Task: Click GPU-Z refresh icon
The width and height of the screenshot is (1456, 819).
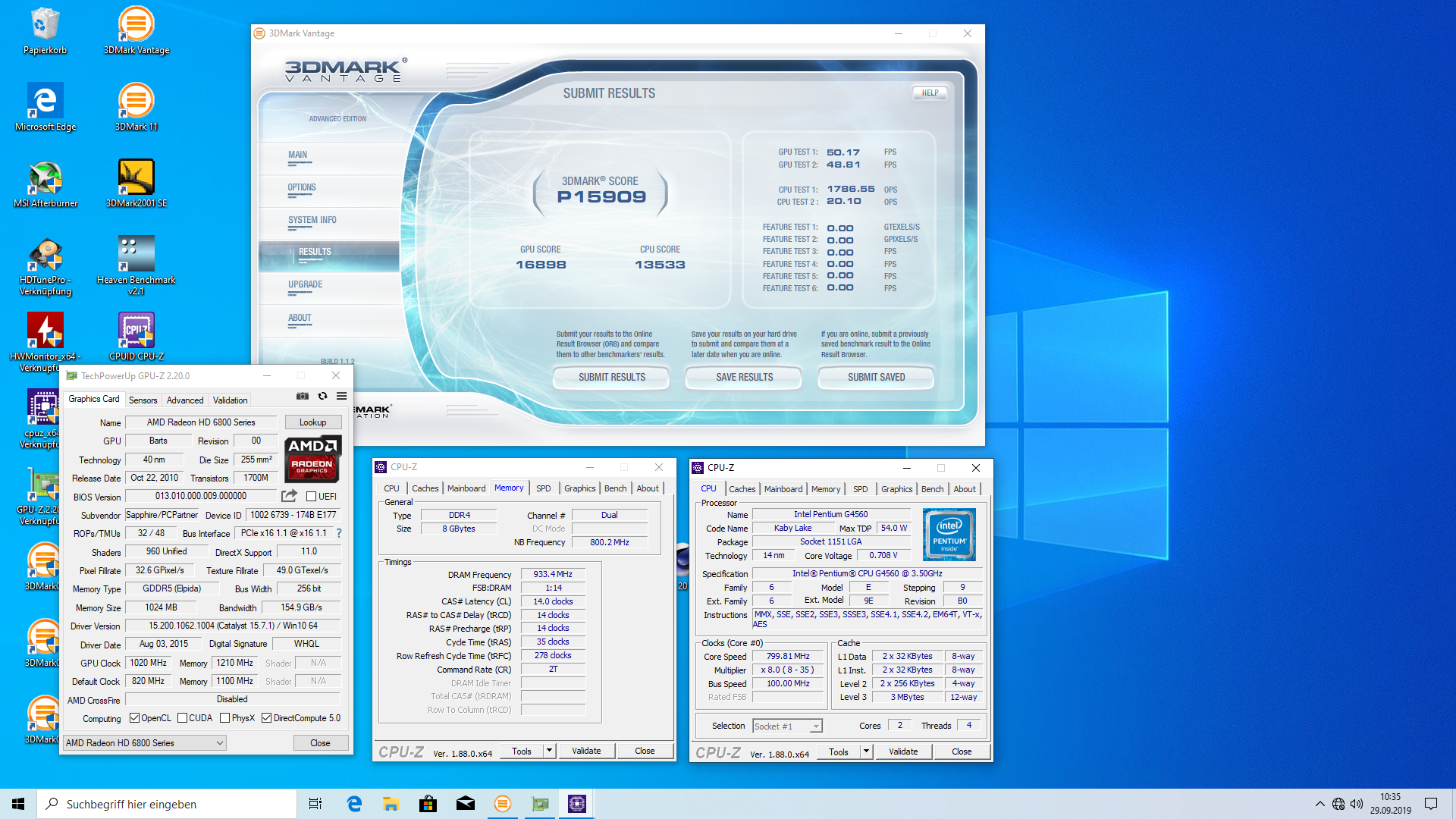Action: pos(322,396)
